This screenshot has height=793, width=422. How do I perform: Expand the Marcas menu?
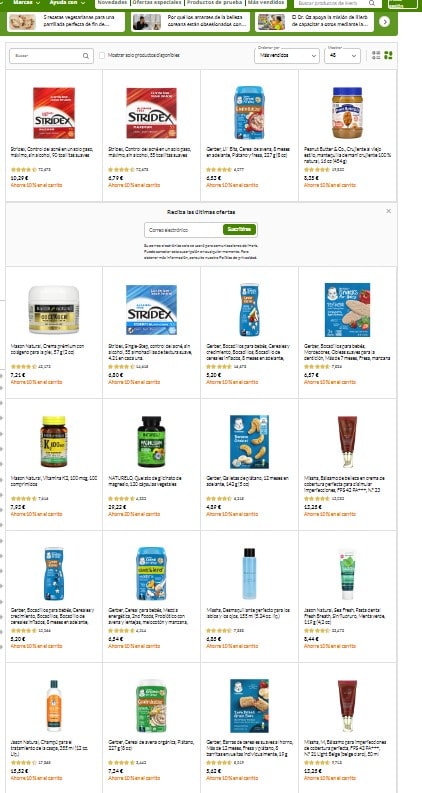pyautogui.click(x=26, y=3)
